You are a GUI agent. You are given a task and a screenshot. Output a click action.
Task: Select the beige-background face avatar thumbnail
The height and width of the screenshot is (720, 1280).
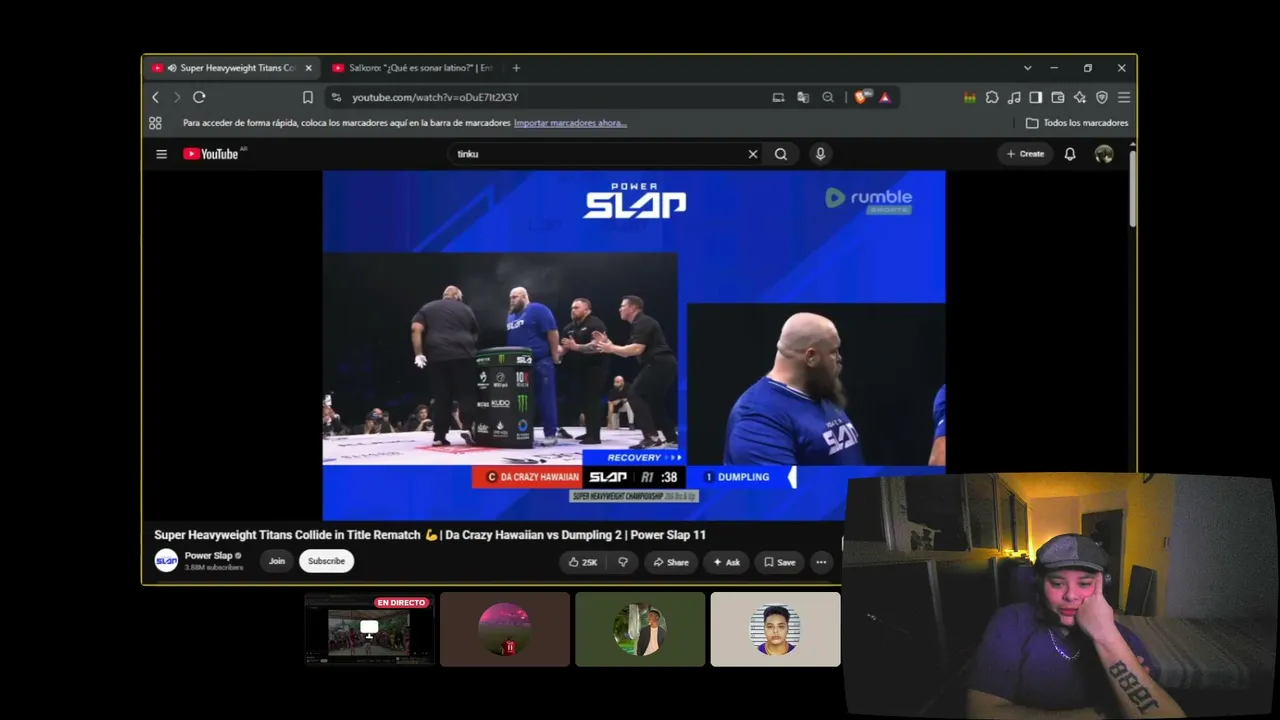[775, 629]
